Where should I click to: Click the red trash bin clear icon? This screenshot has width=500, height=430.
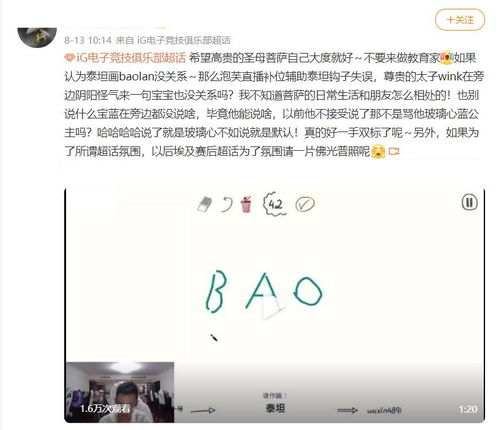coord(246,204)
